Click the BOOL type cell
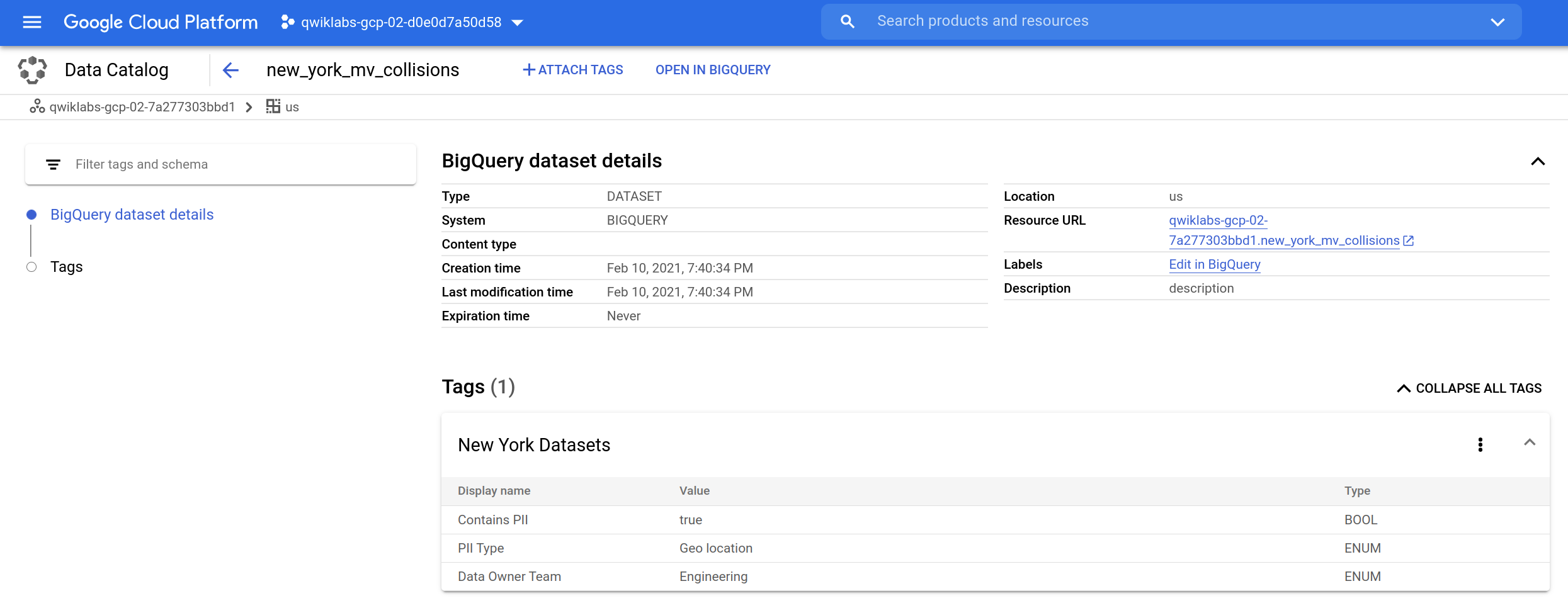This screenshot has height=608, width=1568. 1361,520
